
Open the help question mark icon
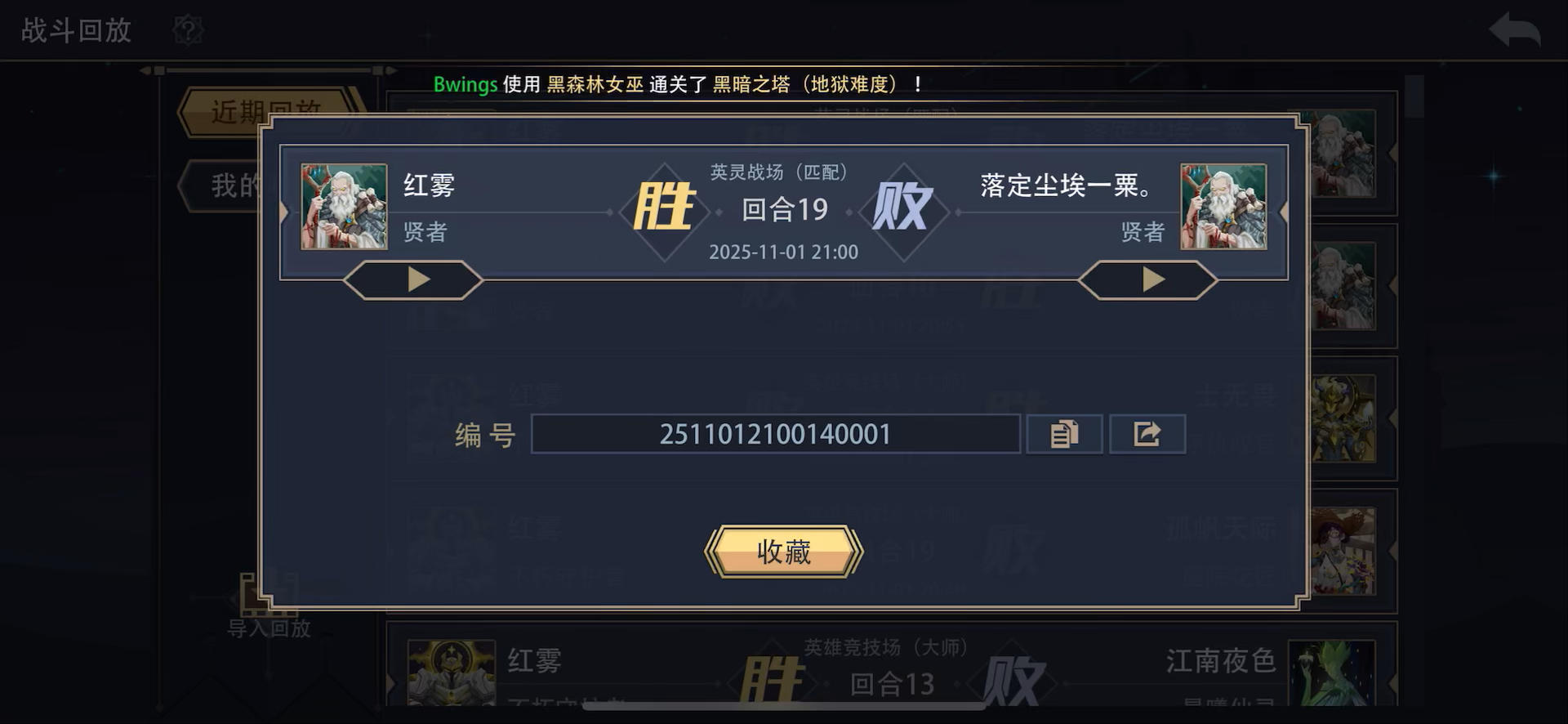point(188,30)
